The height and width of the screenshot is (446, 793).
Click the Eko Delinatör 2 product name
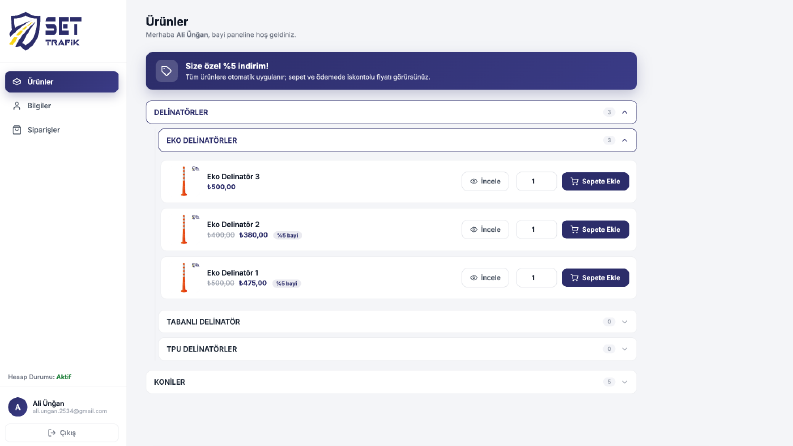click(233, 224)
